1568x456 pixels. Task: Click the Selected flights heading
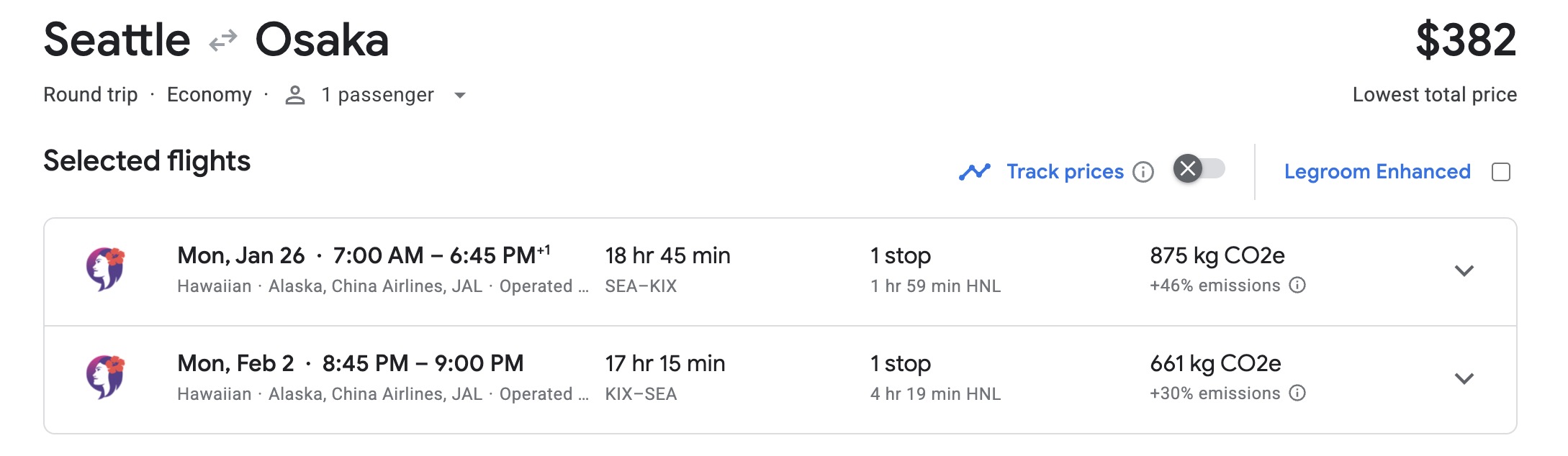[x=146, y=160]
